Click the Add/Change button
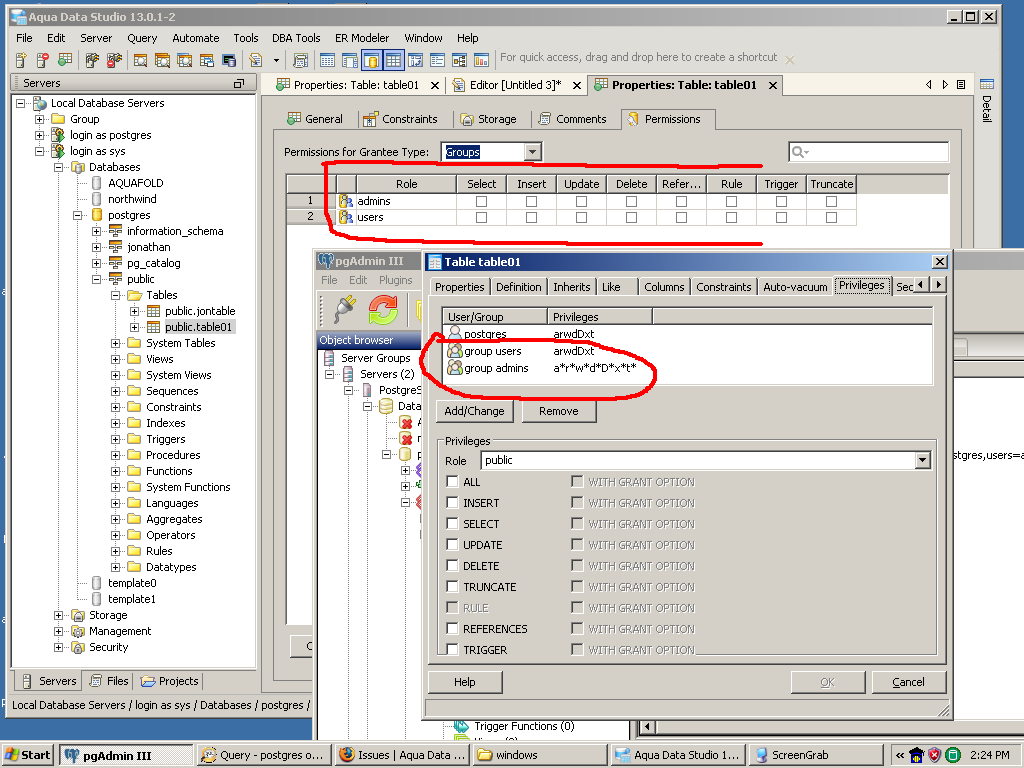This screenshot has width=1024, height=768. [474, 411]
